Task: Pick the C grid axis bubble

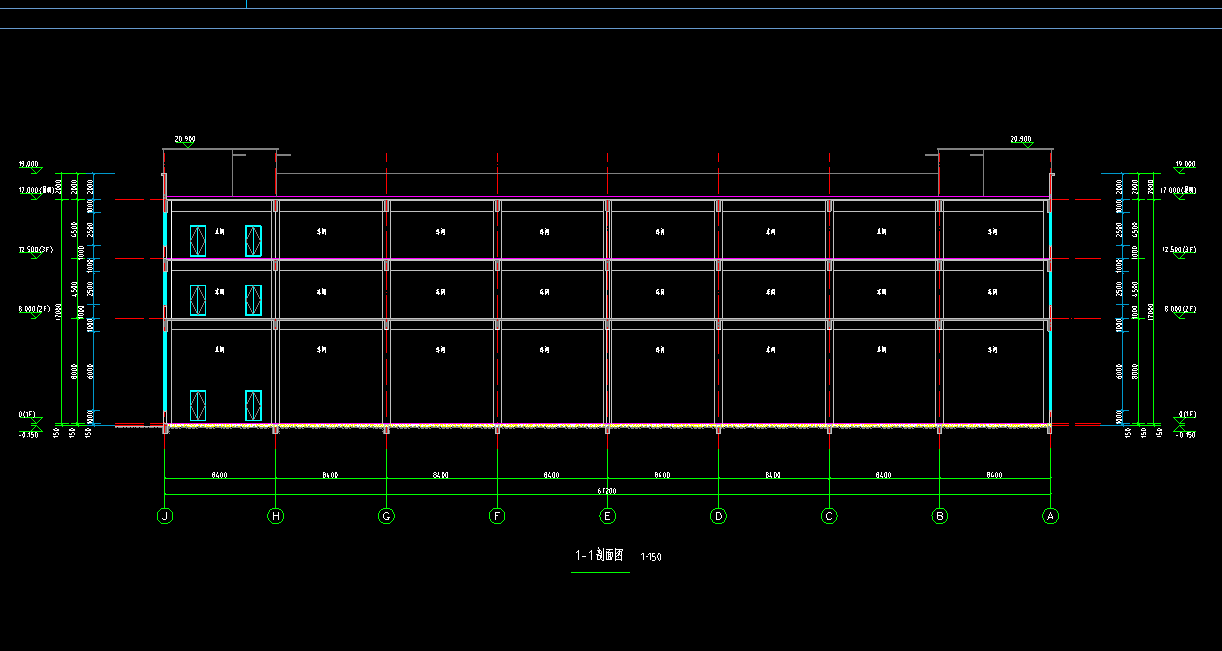Action: [828, 516]
